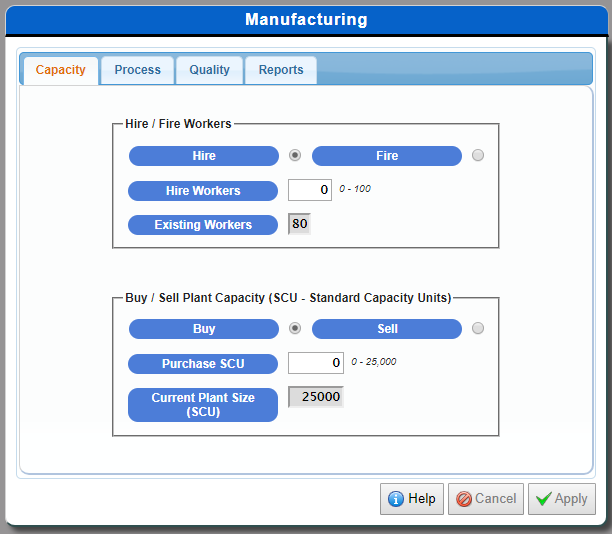Click the blue Fire label
The height and width of the screenshot is (534, 612).
387,156
